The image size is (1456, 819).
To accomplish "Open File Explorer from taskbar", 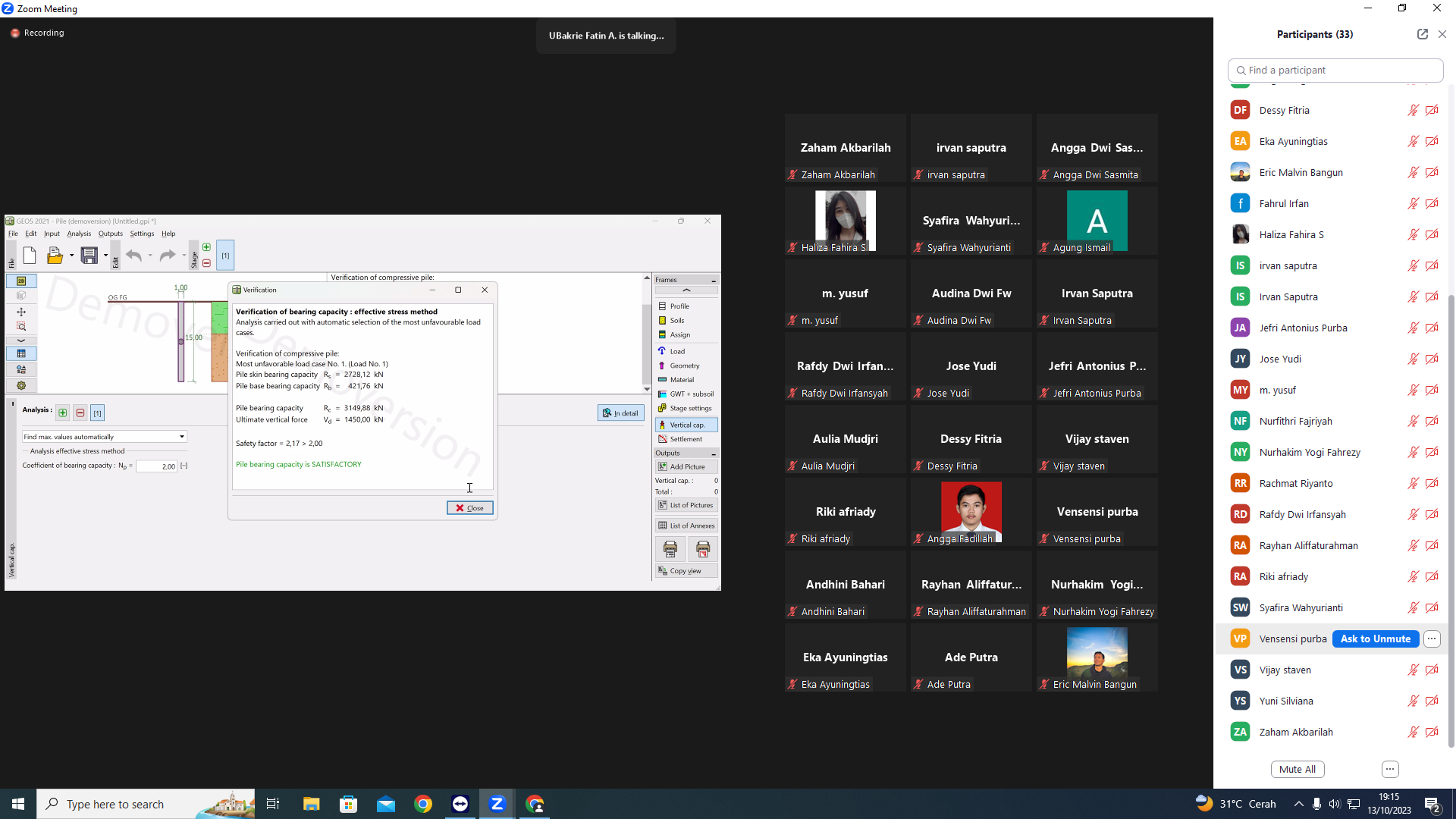I will (311, 804).
